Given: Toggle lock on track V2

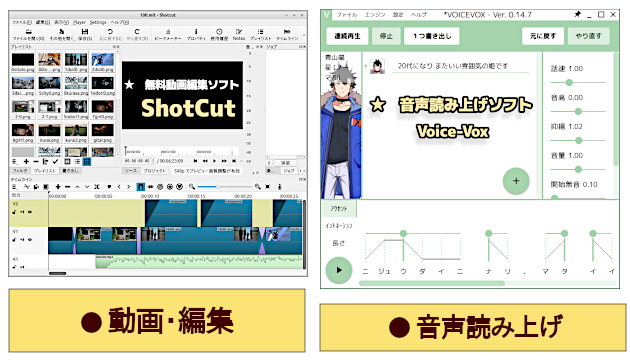Looking at the screenshot, I should coord(14,212).
